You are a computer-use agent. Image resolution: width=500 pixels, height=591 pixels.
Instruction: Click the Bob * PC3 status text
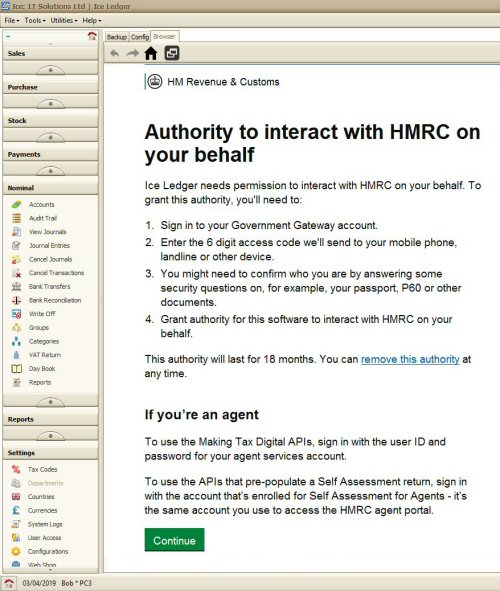[76, 583]
